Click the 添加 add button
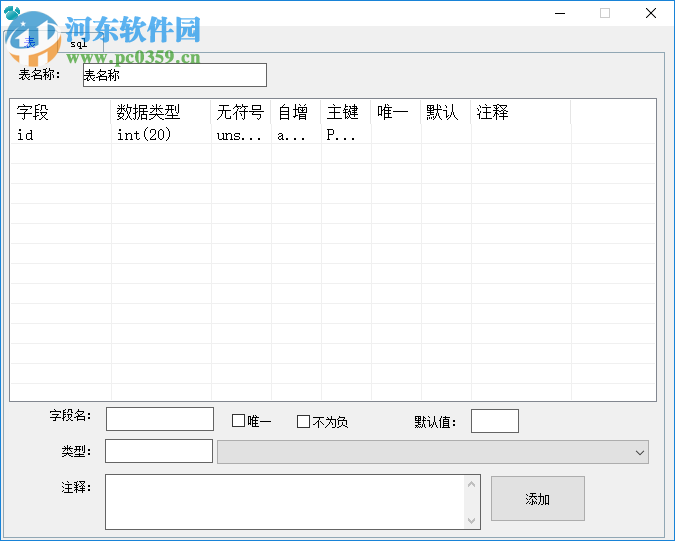This screenshot has width=675, height=541. pyautogui.click(x=538, y=498)
